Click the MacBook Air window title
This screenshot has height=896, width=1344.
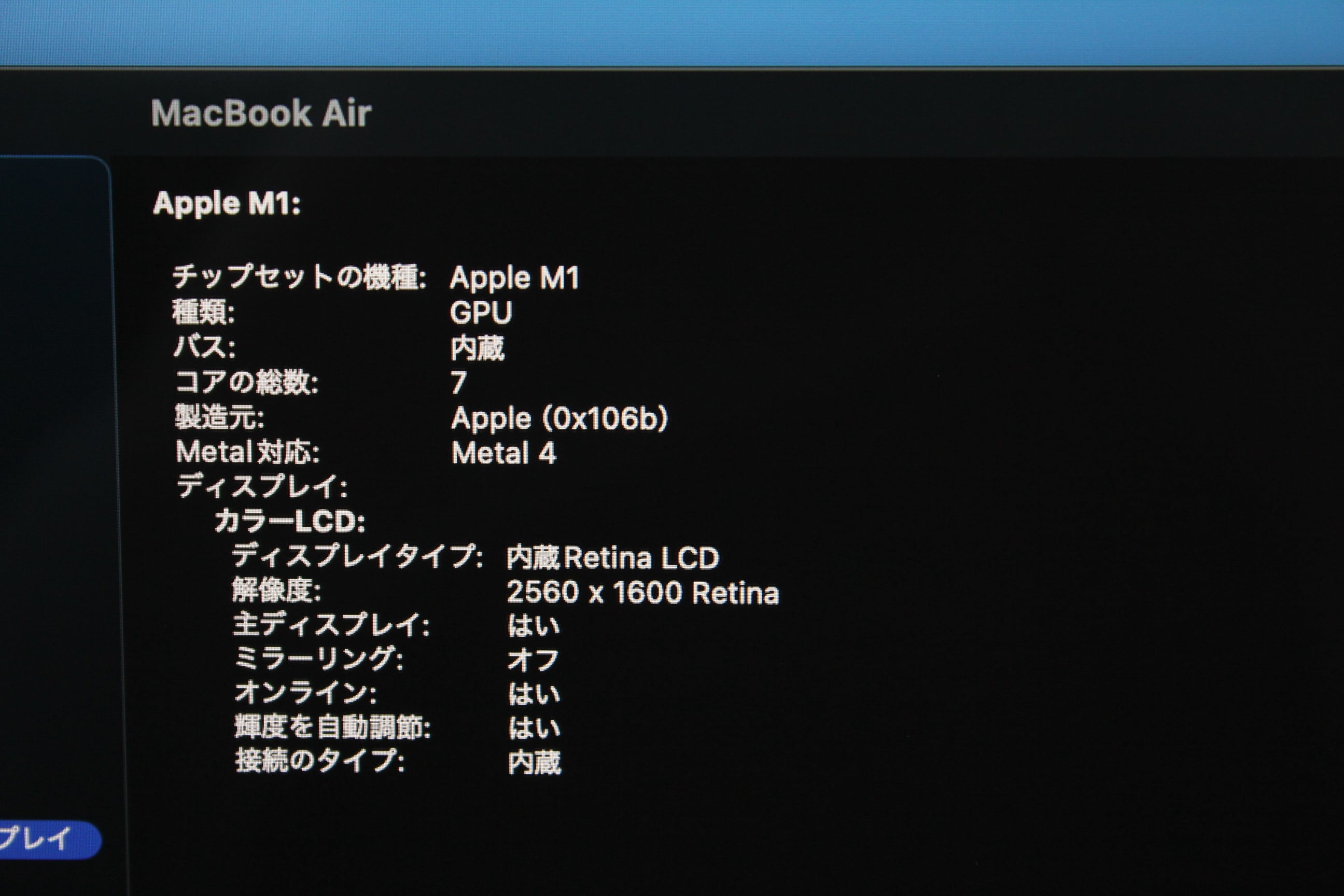click(x=261, y=113)
